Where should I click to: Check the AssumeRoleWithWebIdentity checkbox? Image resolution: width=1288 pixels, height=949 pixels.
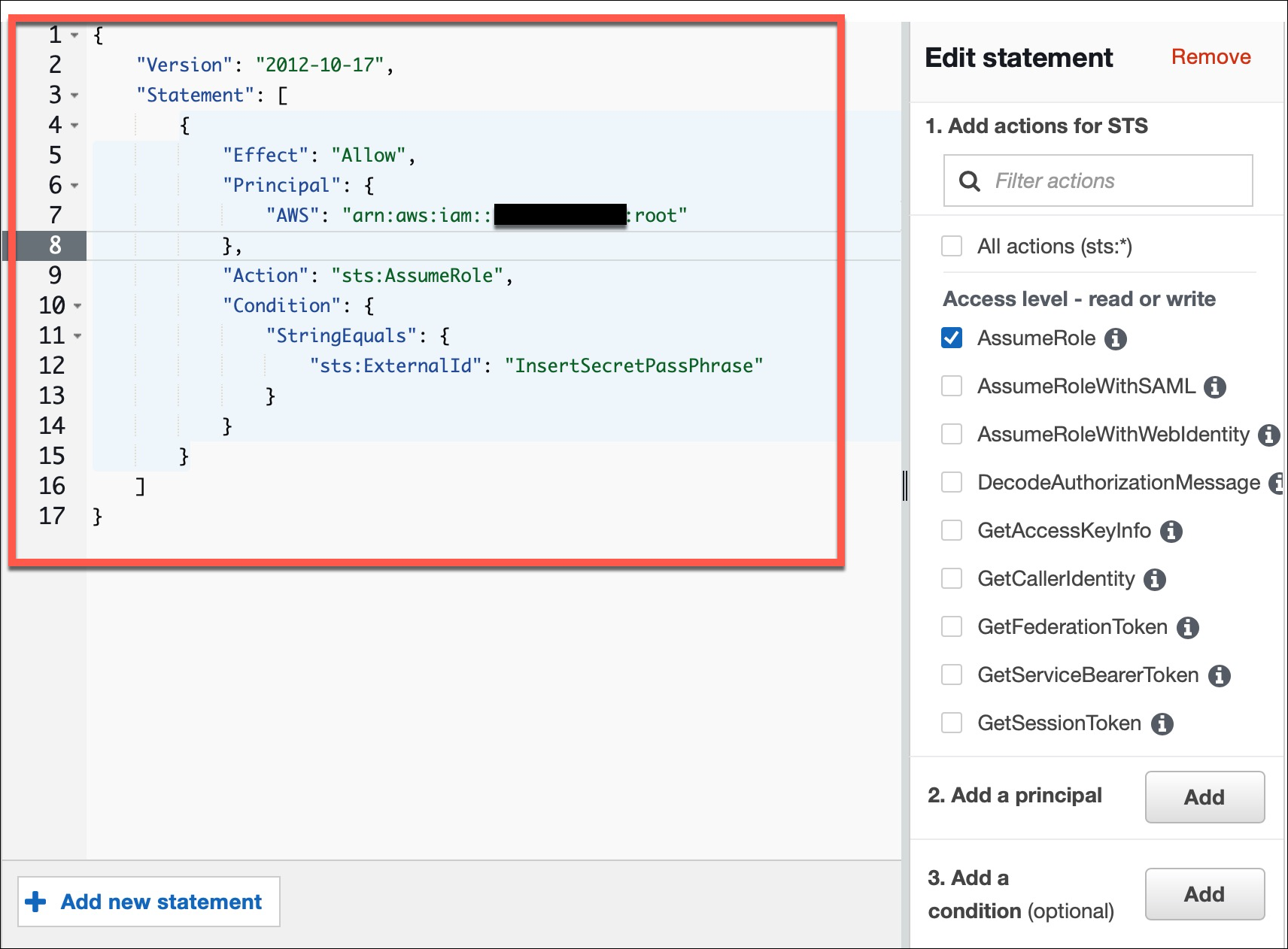coord(952,434)
